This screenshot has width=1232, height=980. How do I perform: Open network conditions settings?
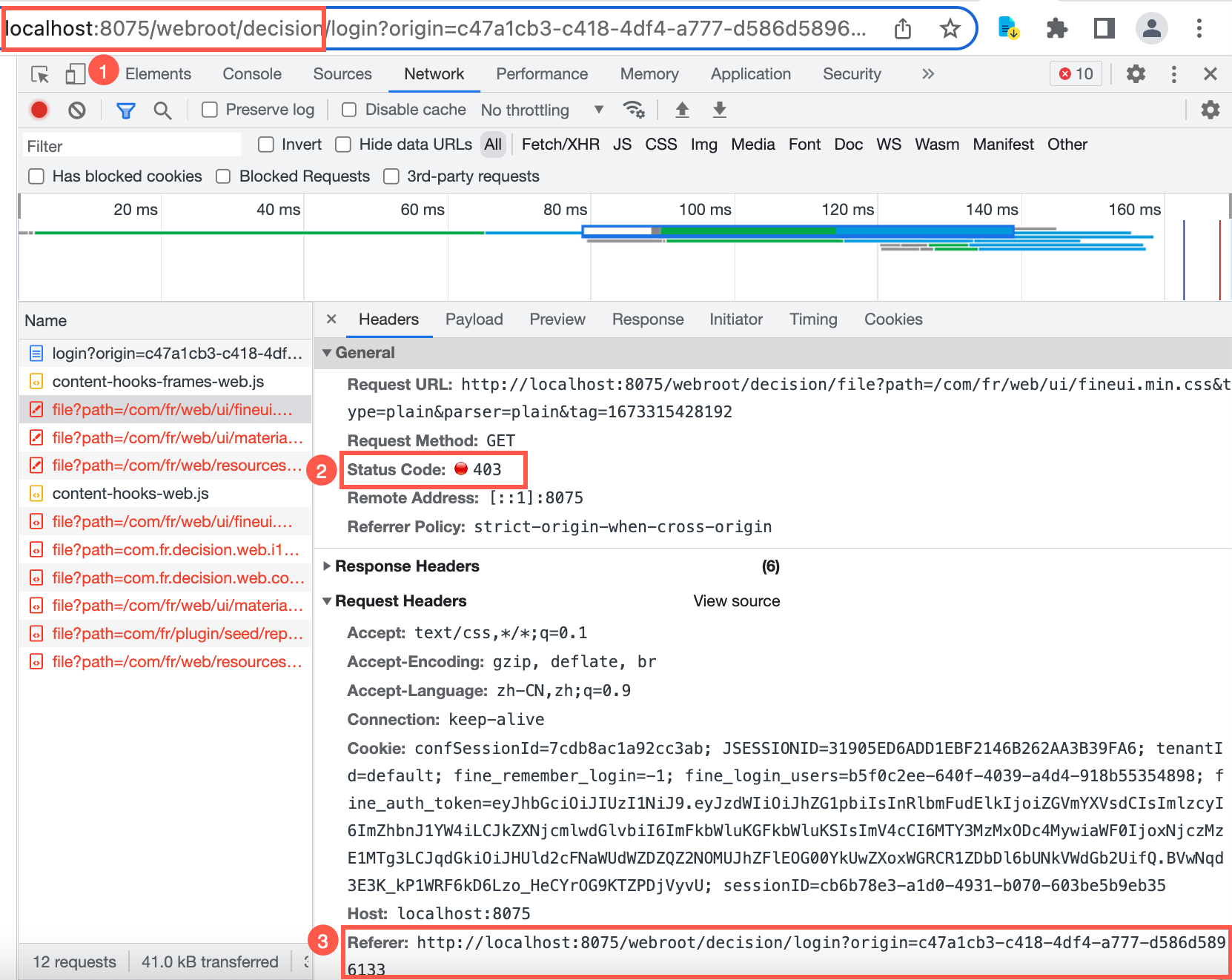[x=634, y=109]
